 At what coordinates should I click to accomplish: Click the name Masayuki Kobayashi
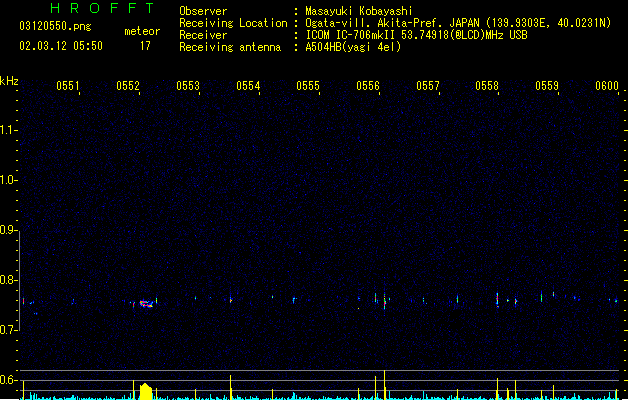pos(359,11)
